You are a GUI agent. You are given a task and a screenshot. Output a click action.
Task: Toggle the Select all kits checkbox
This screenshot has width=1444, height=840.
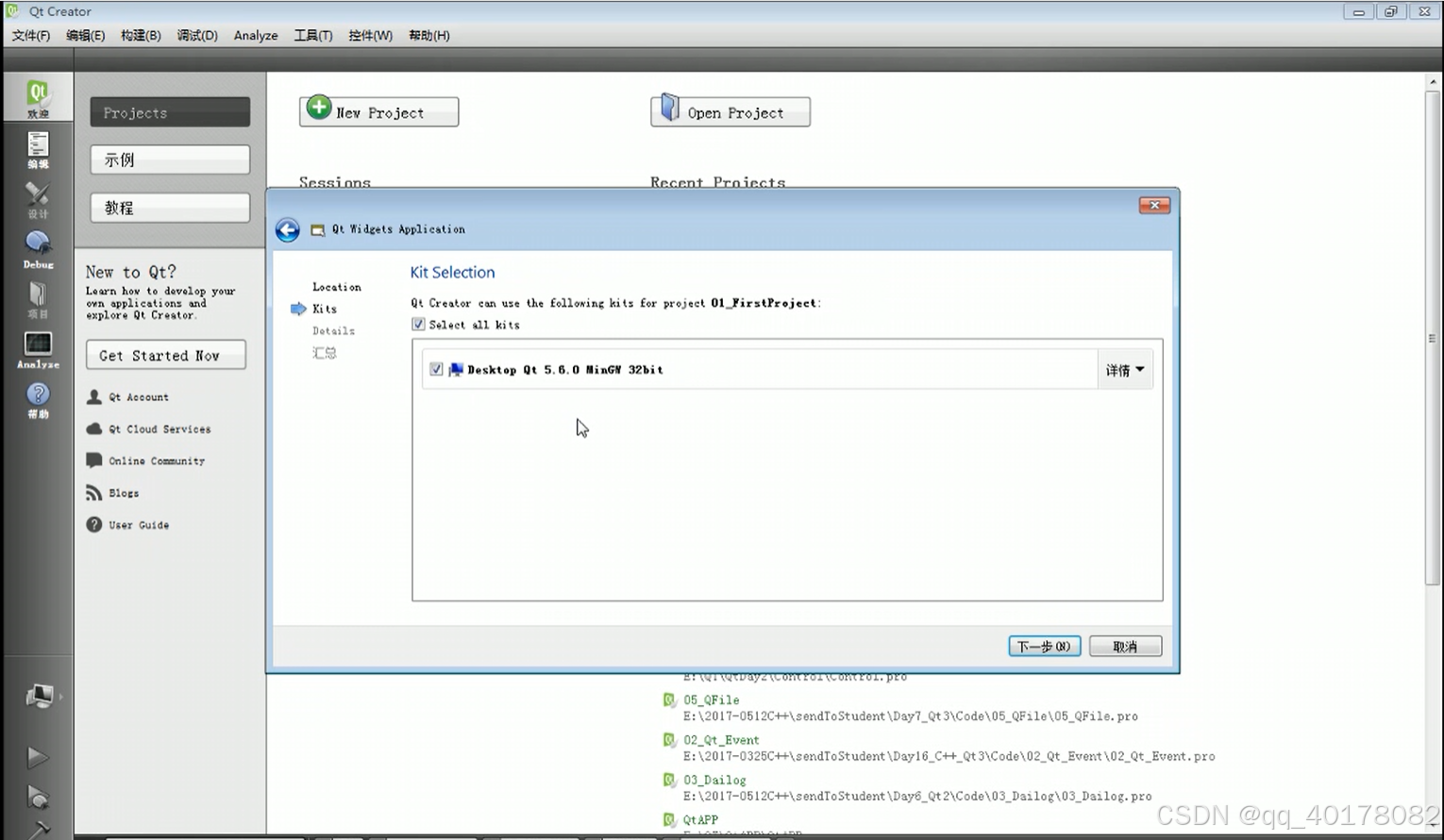click(x=418, y=324)
